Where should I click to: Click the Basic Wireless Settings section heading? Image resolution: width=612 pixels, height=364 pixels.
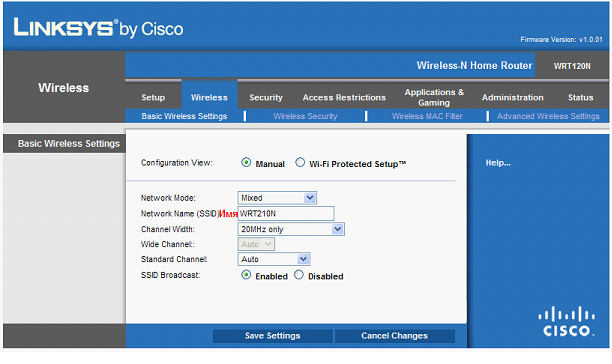69,144
